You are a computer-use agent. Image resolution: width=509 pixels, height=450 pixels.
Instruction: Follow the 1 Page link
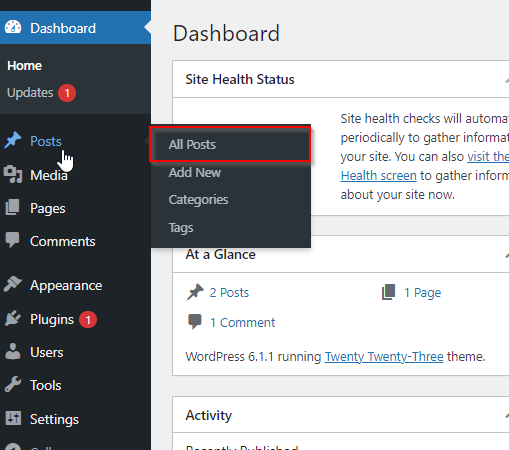pos(422,293)
